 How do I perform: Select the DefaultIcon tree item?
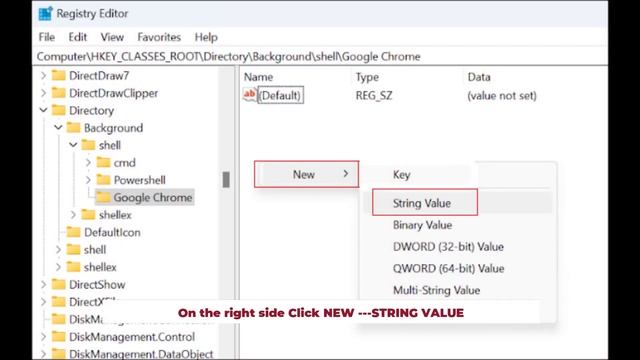112,232
